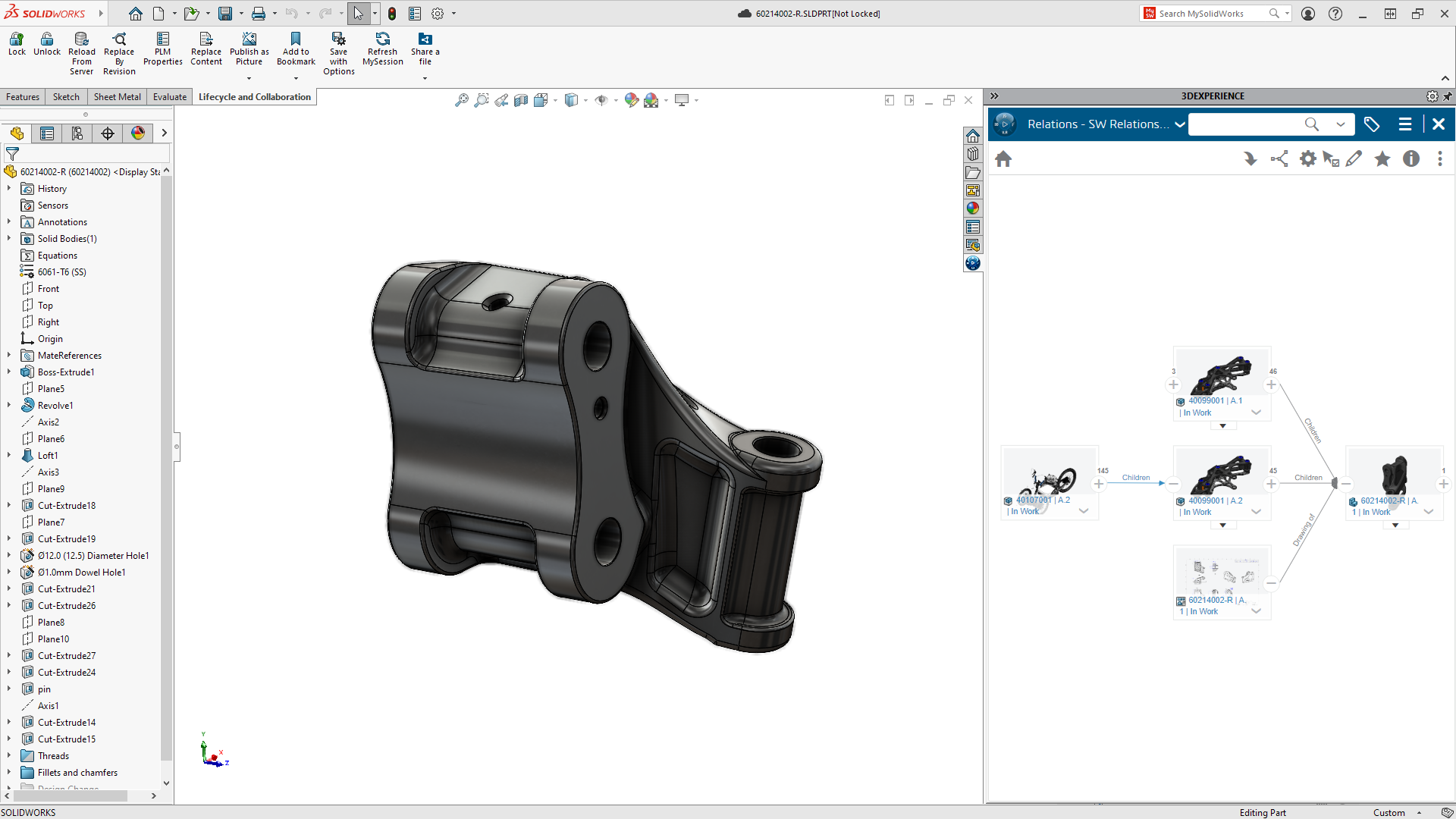Toggle visibility of Origin in tree

[49, 338]
